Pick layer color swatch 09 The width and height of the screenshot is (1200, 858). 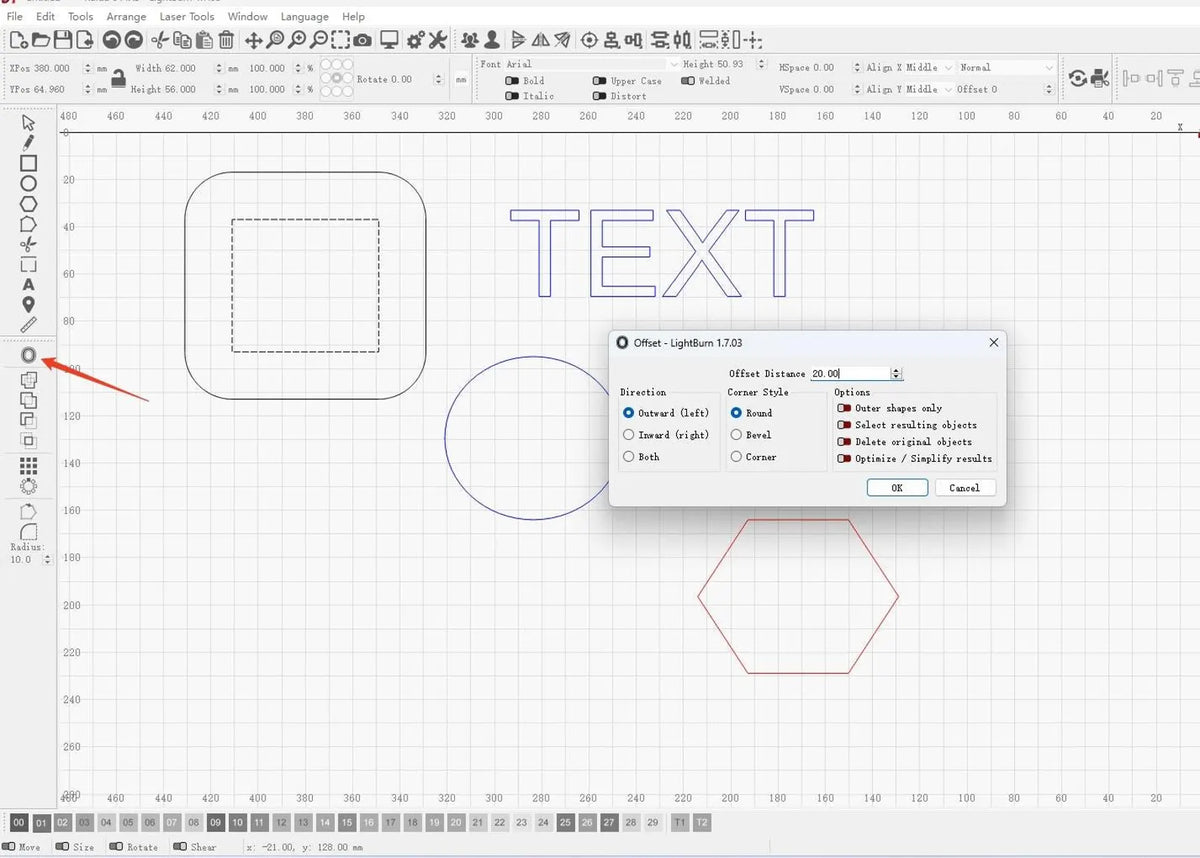click(216, 823)
